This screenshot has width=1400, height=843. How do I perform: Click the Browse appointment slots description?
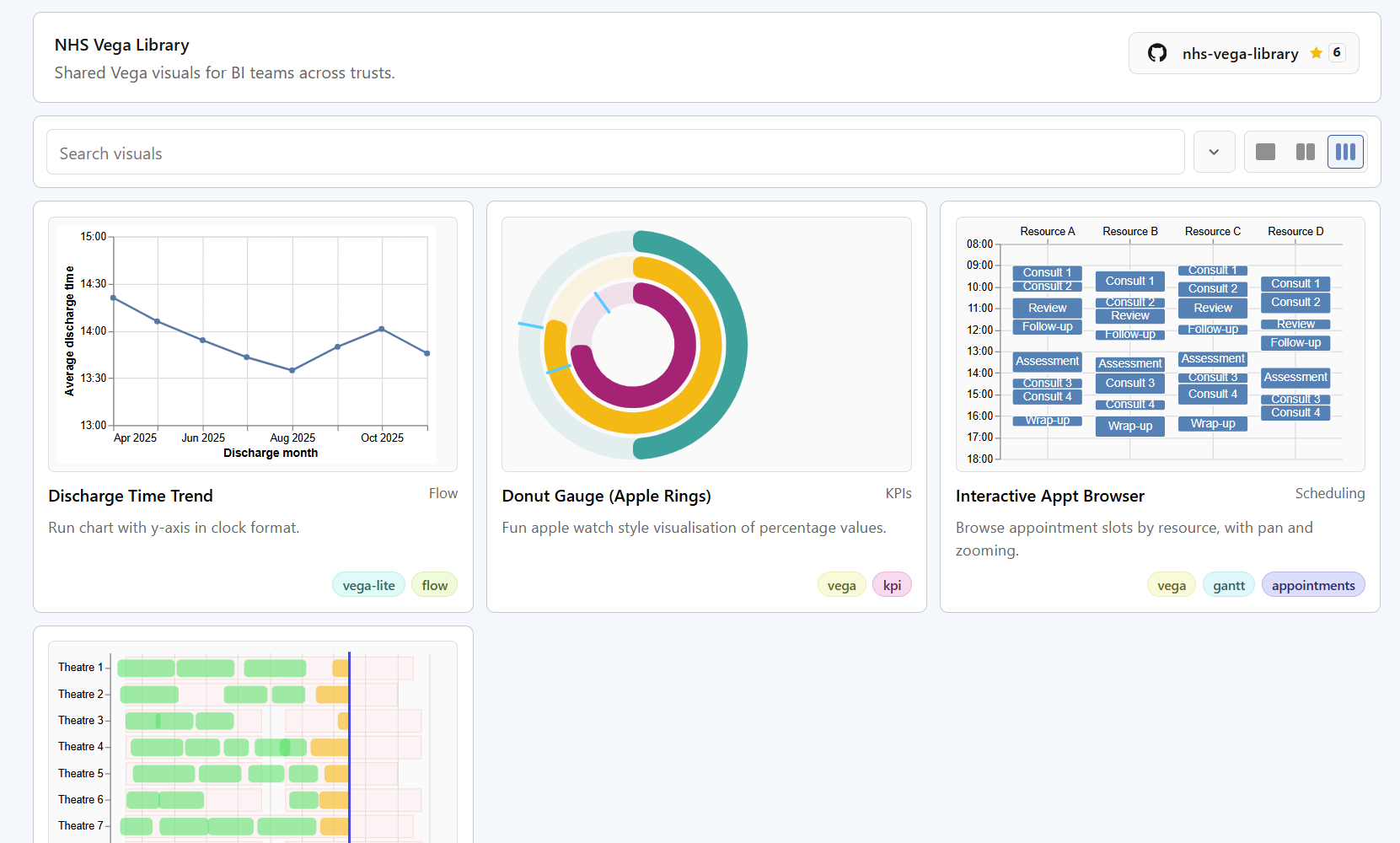tap(1134, 539)
